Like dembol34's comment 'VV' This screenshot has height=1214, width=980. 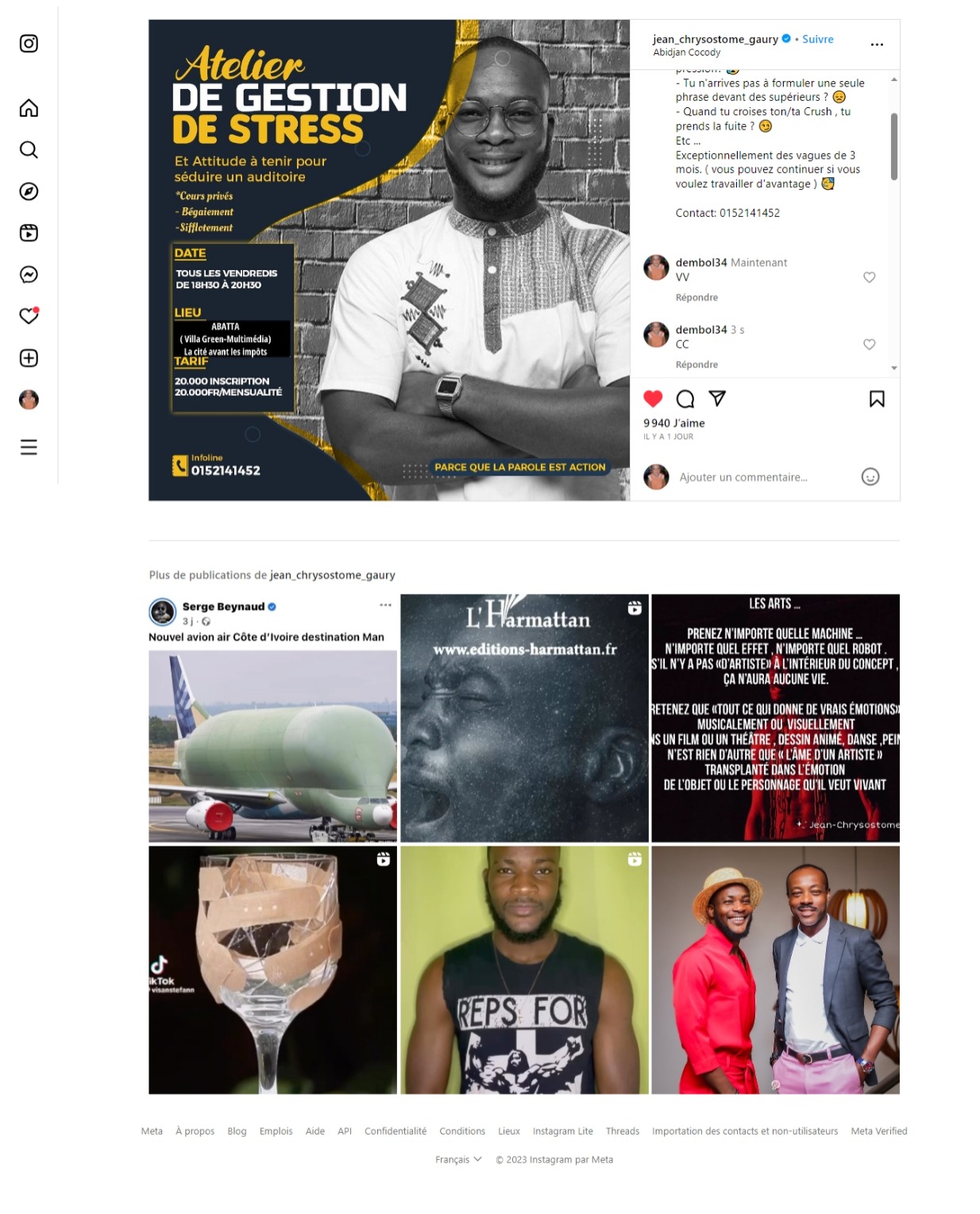point(870,277)
